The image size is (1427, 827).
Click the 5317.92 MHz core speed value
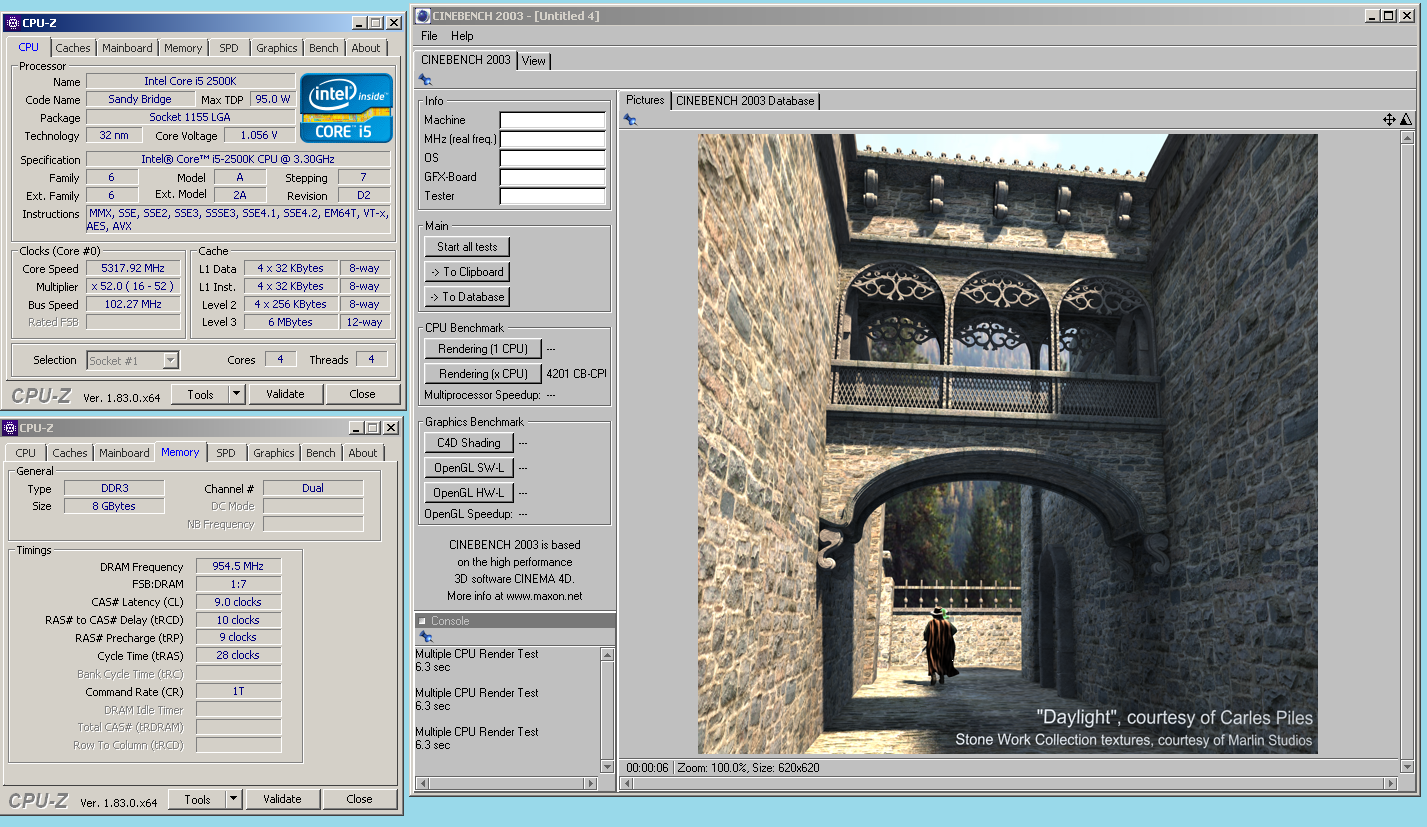coord(133,268)
